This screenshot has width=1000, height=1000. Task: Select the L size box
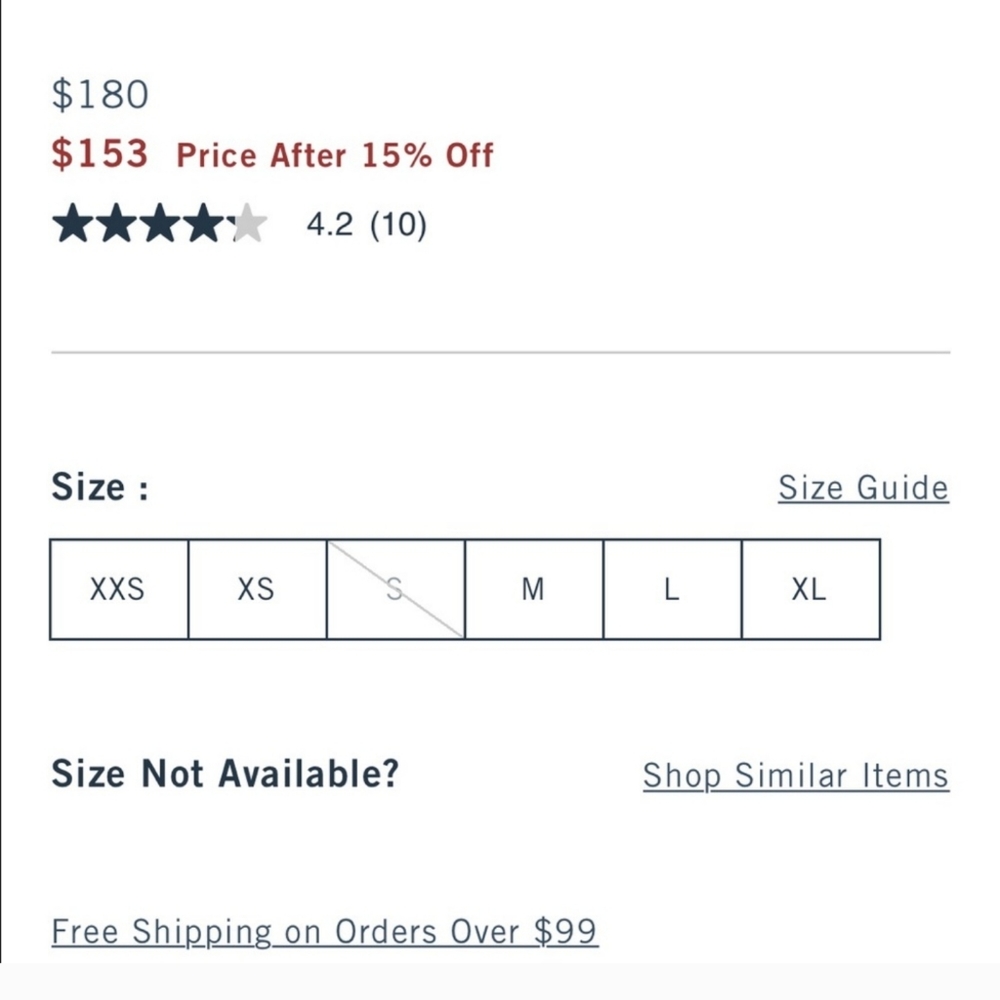(x=671, y=589)
